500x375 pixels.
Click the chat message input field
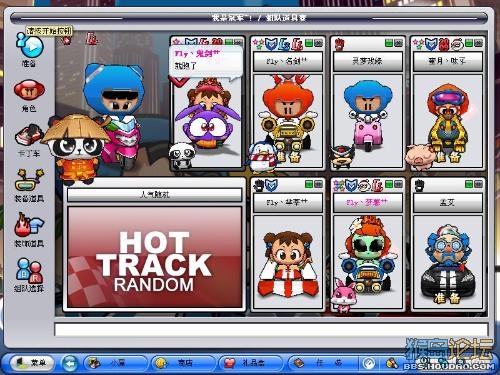click(271, 329)
